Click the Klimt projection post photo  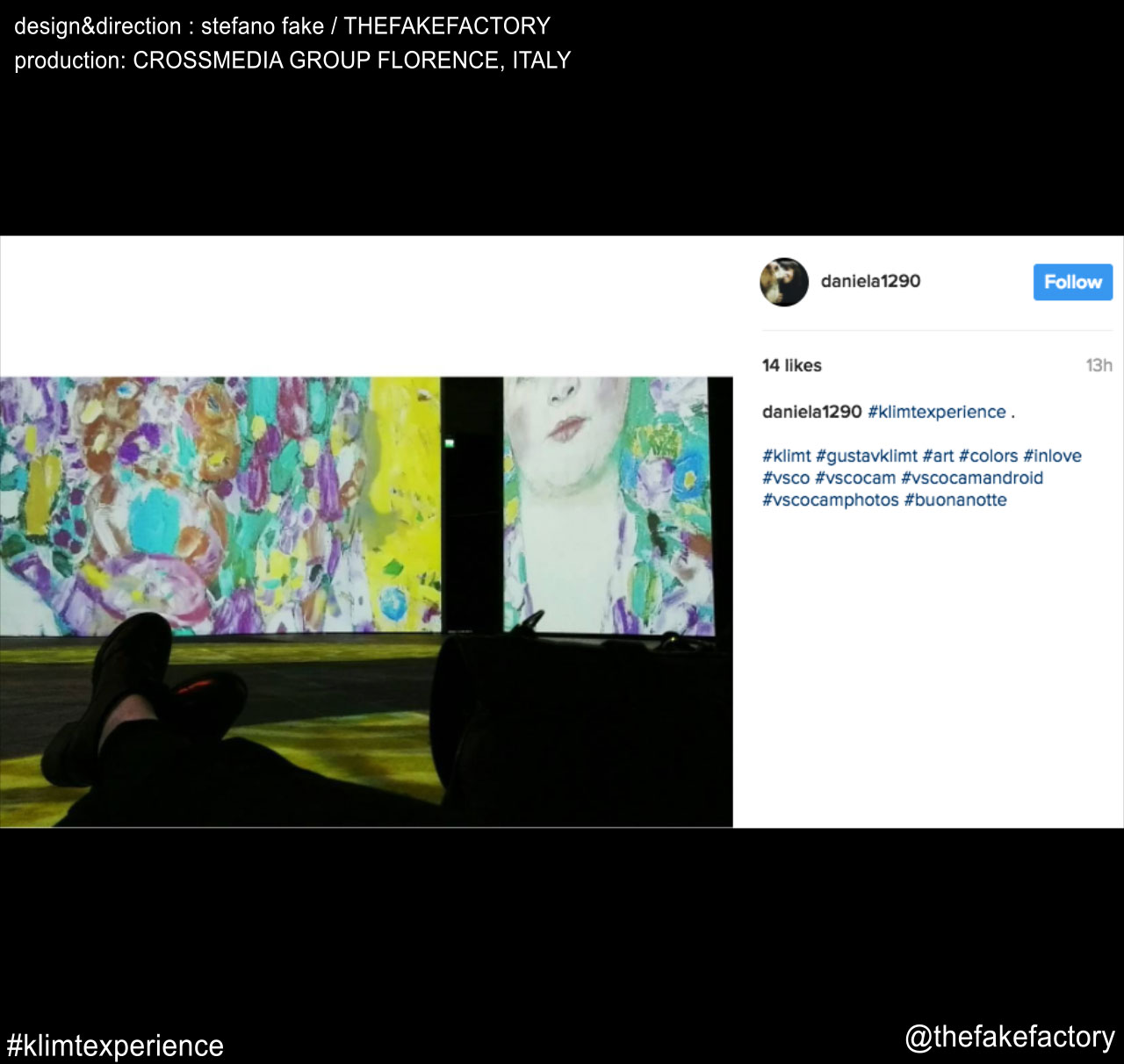coord(366,601)
